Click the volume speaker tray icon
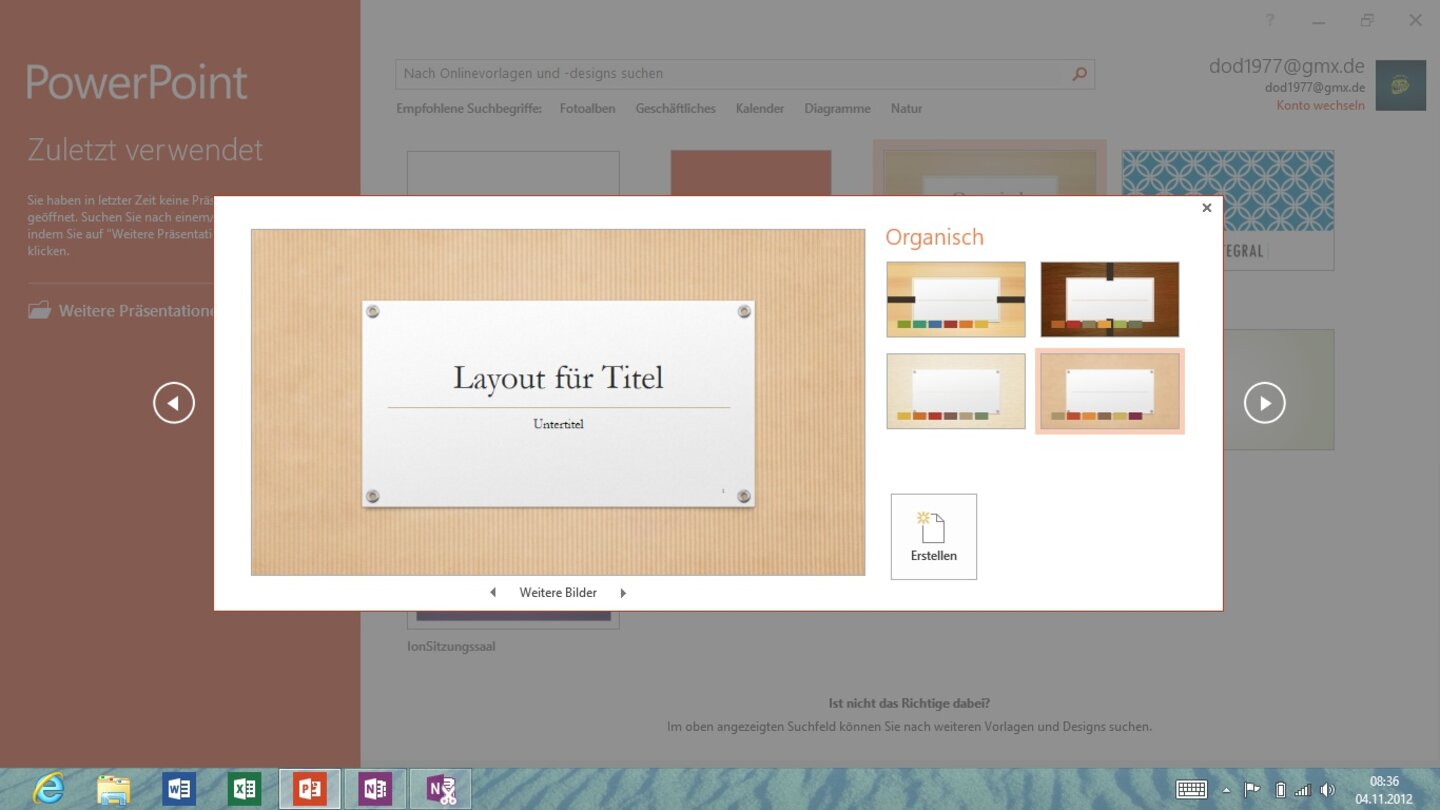The width and height of the screenshot is (1440, 810). click(1327, 790)
